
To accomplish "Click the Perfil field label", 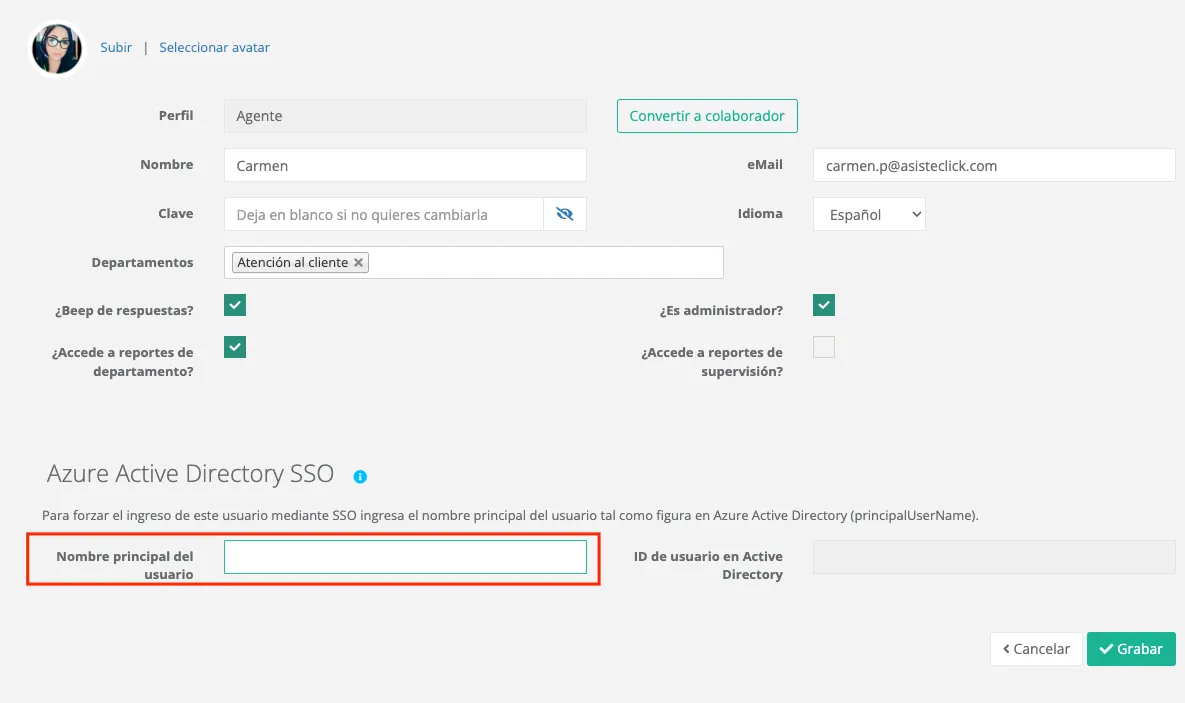I will 176,116.
